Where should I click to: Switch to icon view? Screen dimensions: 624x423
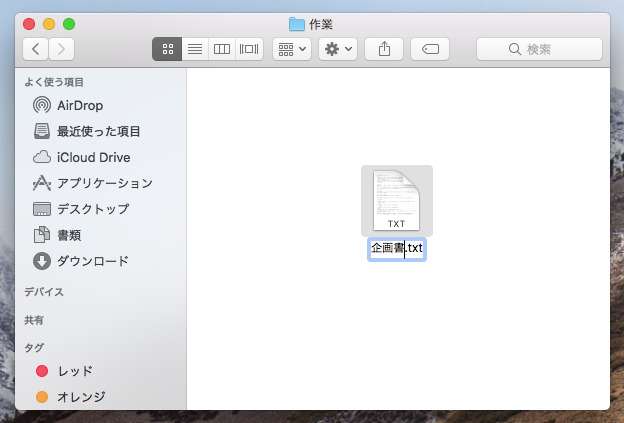tap(167, 49)
